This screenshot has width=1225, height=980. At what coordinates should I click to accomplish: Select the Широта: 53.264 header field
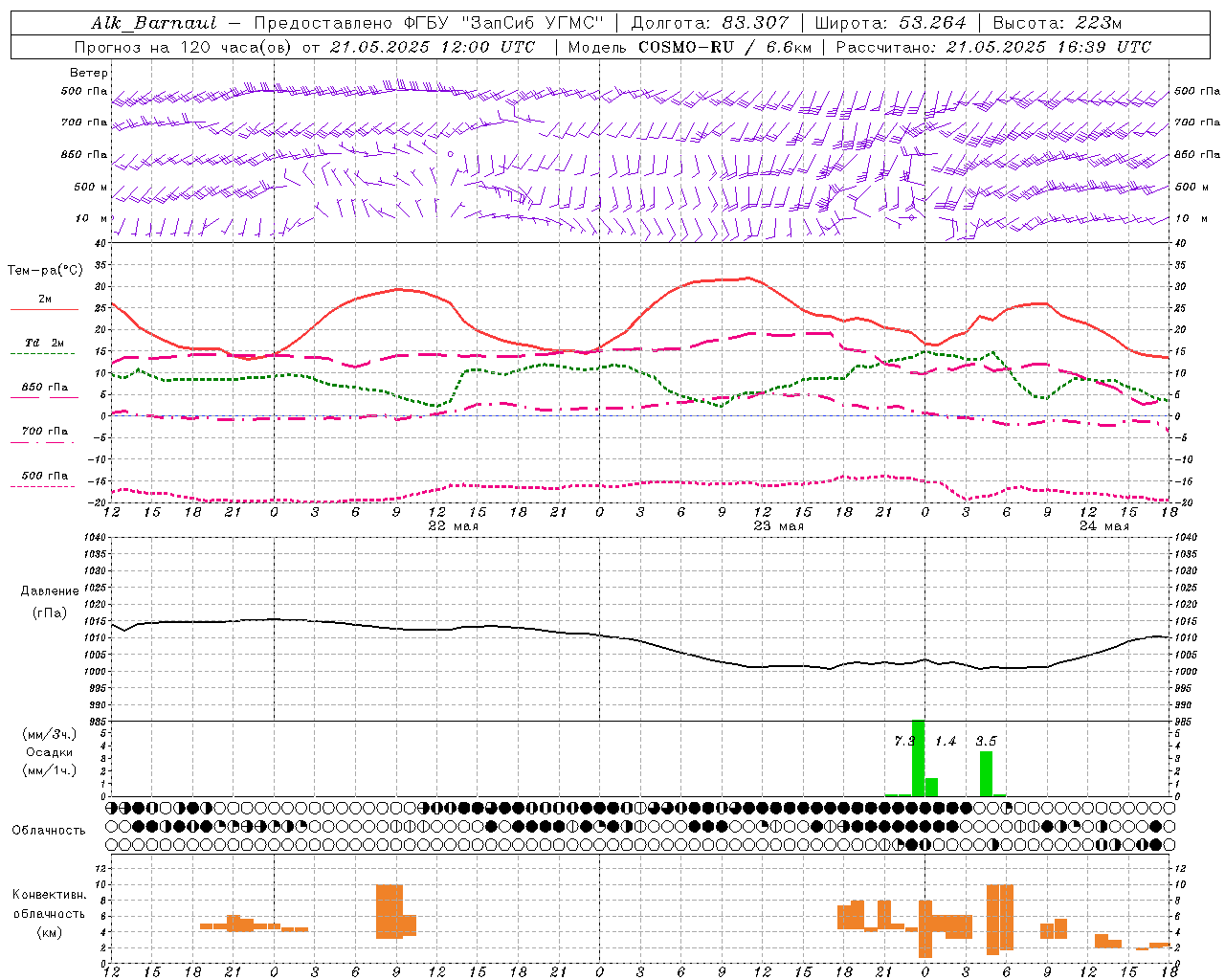tap(890, 23)
